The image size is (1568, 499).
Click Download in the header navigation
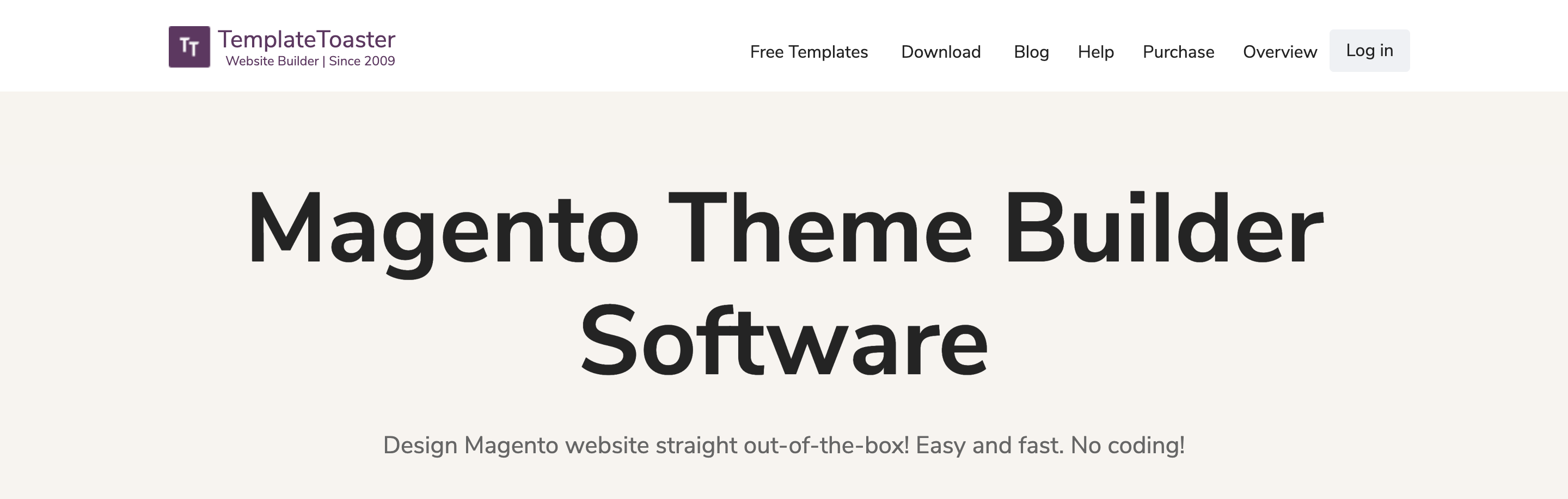[x=940, y=52]
